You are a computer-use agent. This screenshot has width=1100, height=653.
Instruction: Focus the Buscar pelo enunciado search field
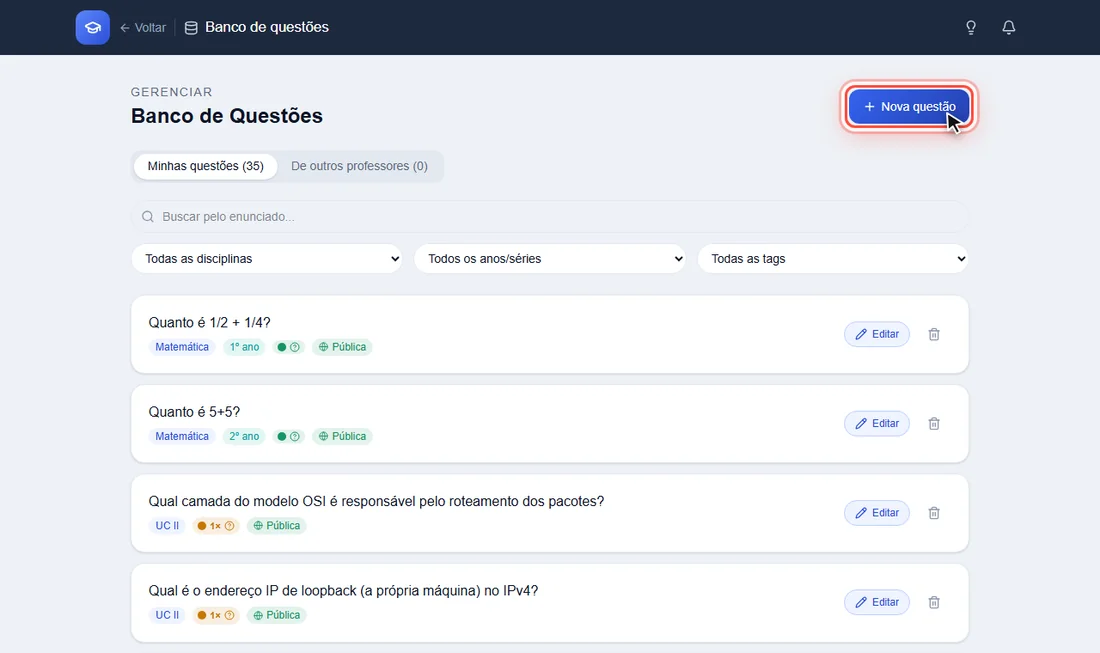(550, 217)
